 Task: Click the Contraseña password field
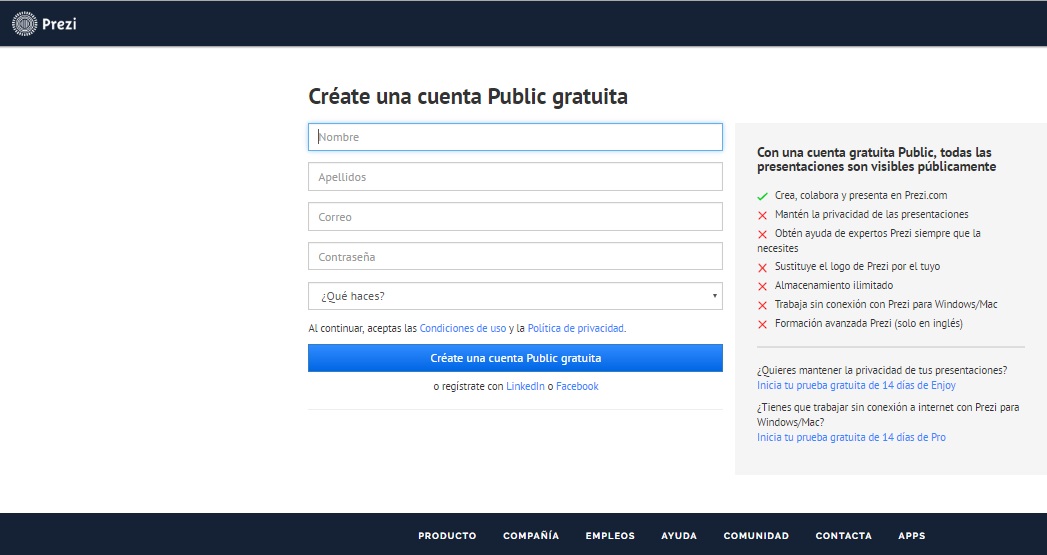tap(515, 256)
